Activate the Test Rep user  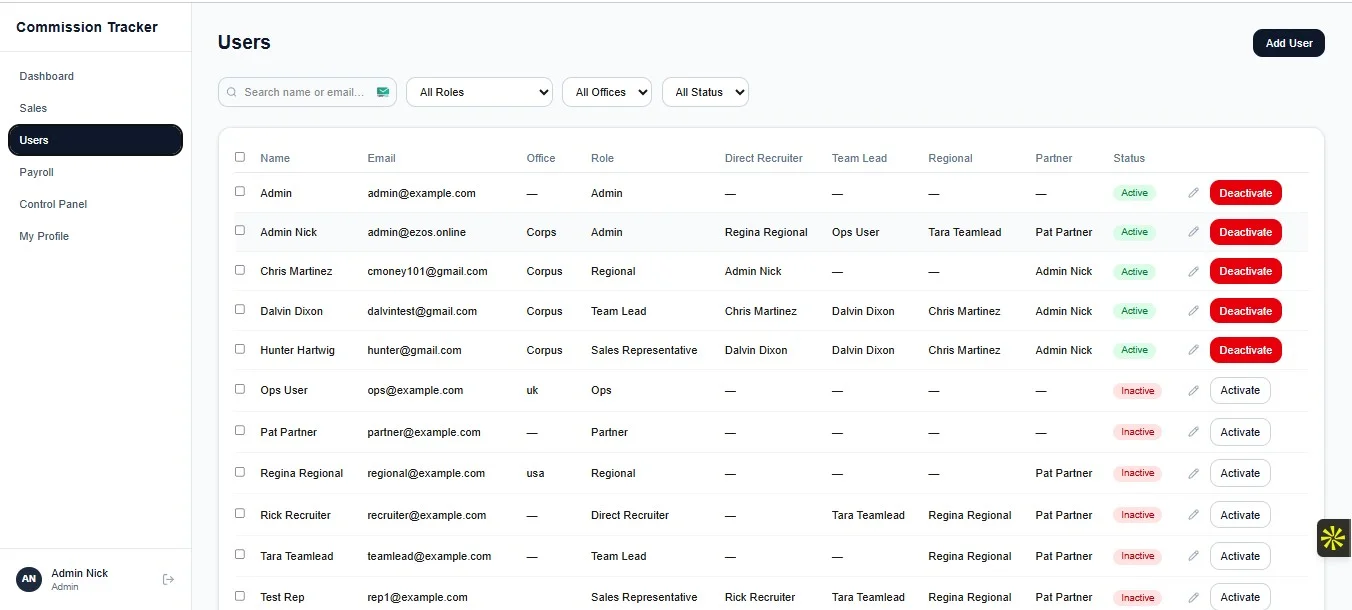[x=1240, y=597]
